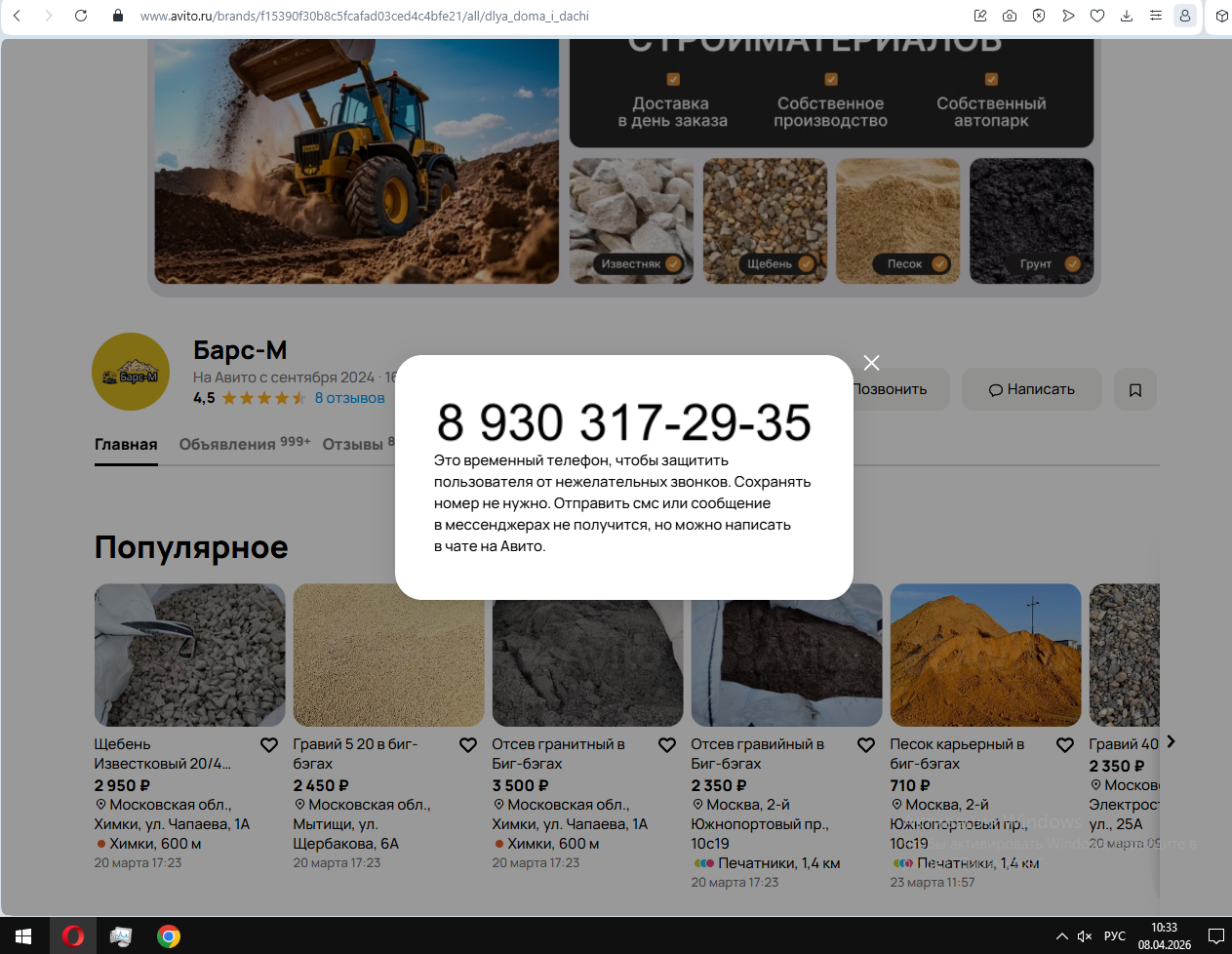1232x954 pixels.
Task: Add Отсев гравийный to favorites
Action: click(866, 745)
